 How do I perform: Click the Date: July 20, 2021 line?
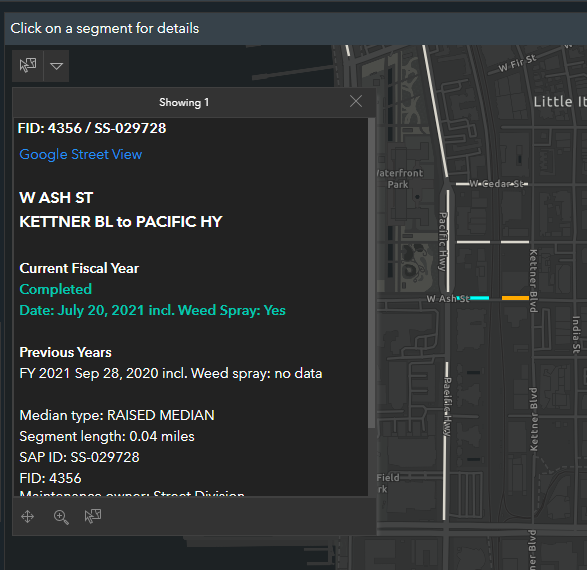pos(152,310)
